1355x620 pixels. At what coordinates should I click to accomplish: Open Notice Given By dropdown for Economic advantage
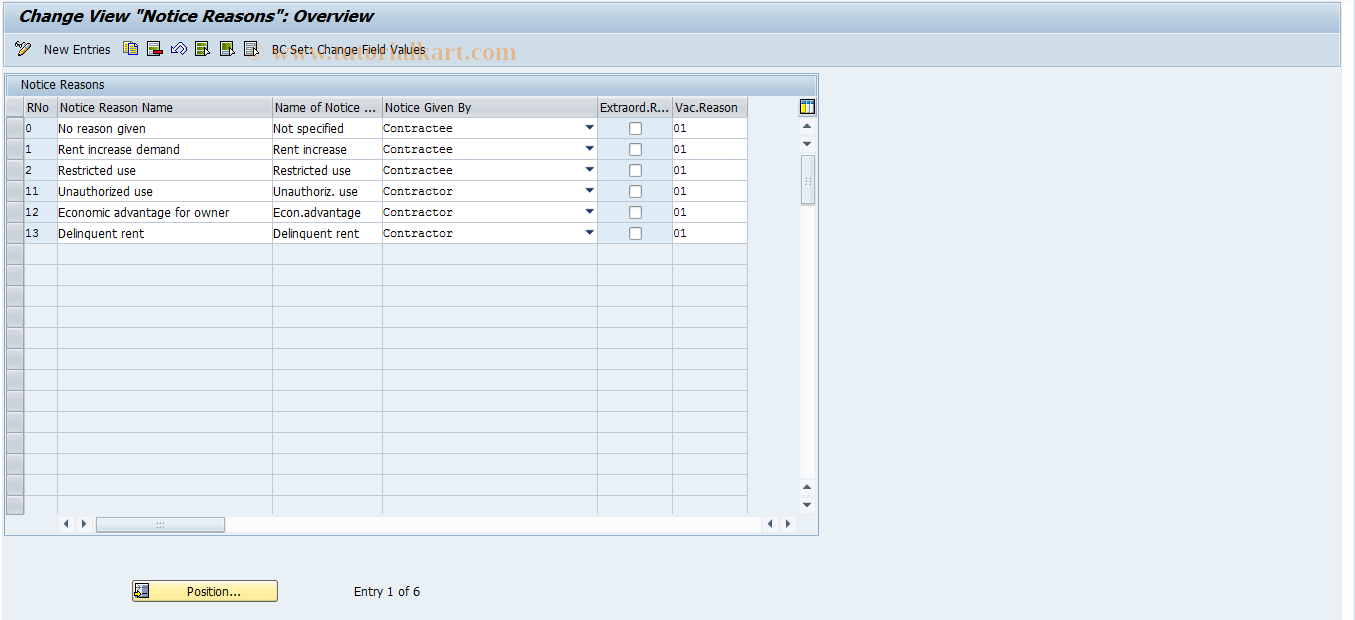coord(589,212)
